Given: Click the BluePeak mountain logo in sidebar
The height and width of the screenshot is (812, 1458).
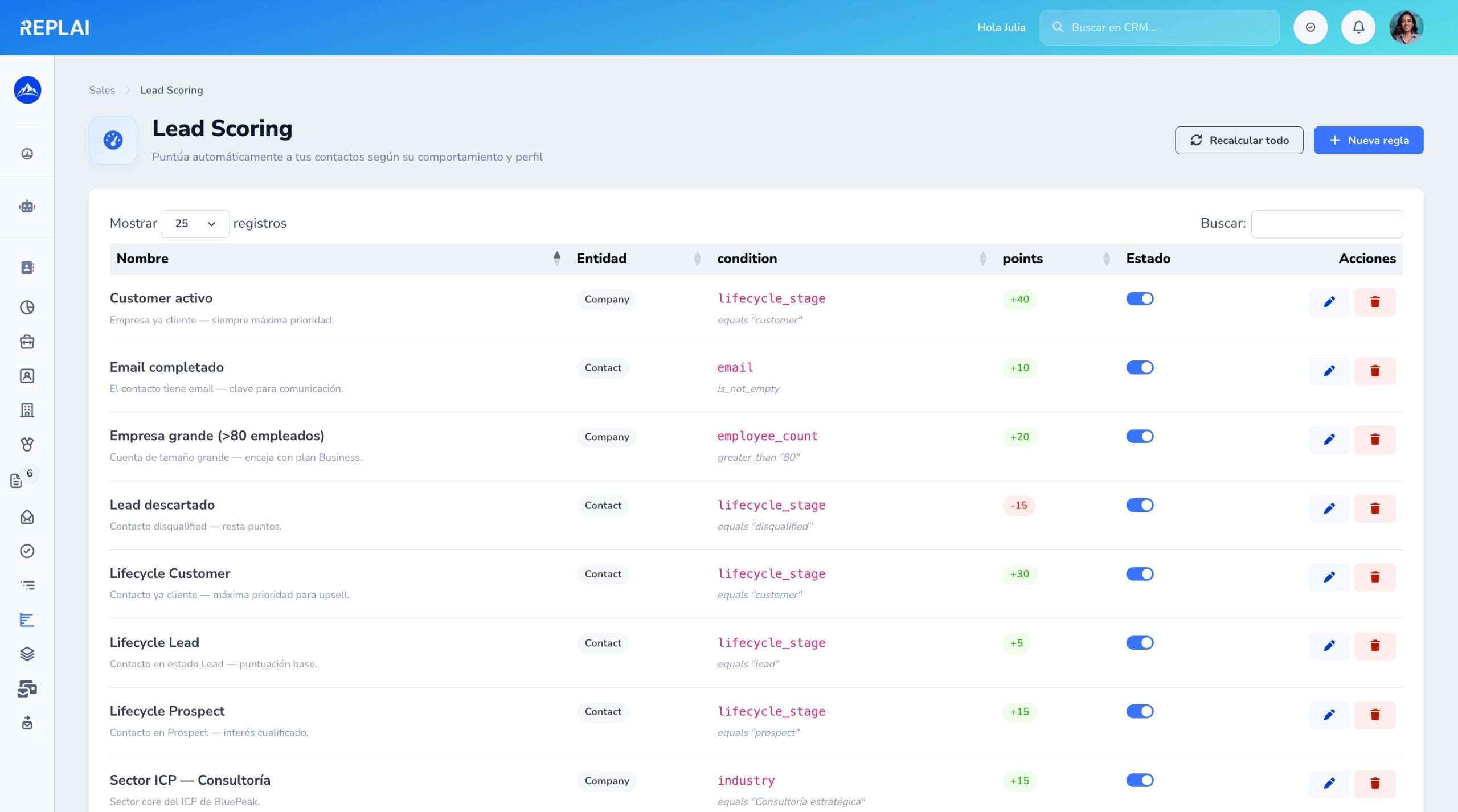Looking at the screenshot, I should click(27, 90).
